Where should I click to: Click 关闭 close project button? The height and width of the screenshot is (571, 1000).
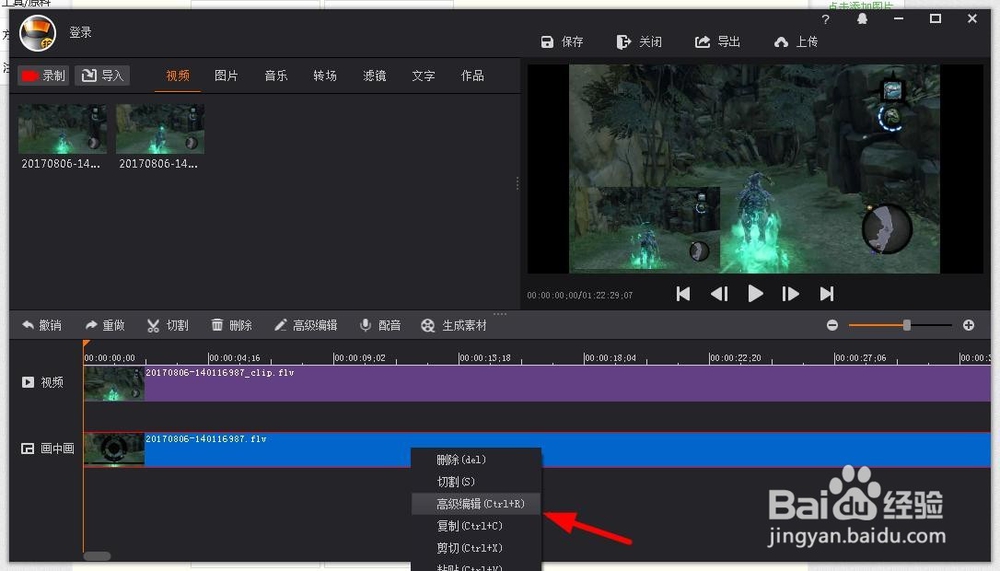(x=639, y=42)
